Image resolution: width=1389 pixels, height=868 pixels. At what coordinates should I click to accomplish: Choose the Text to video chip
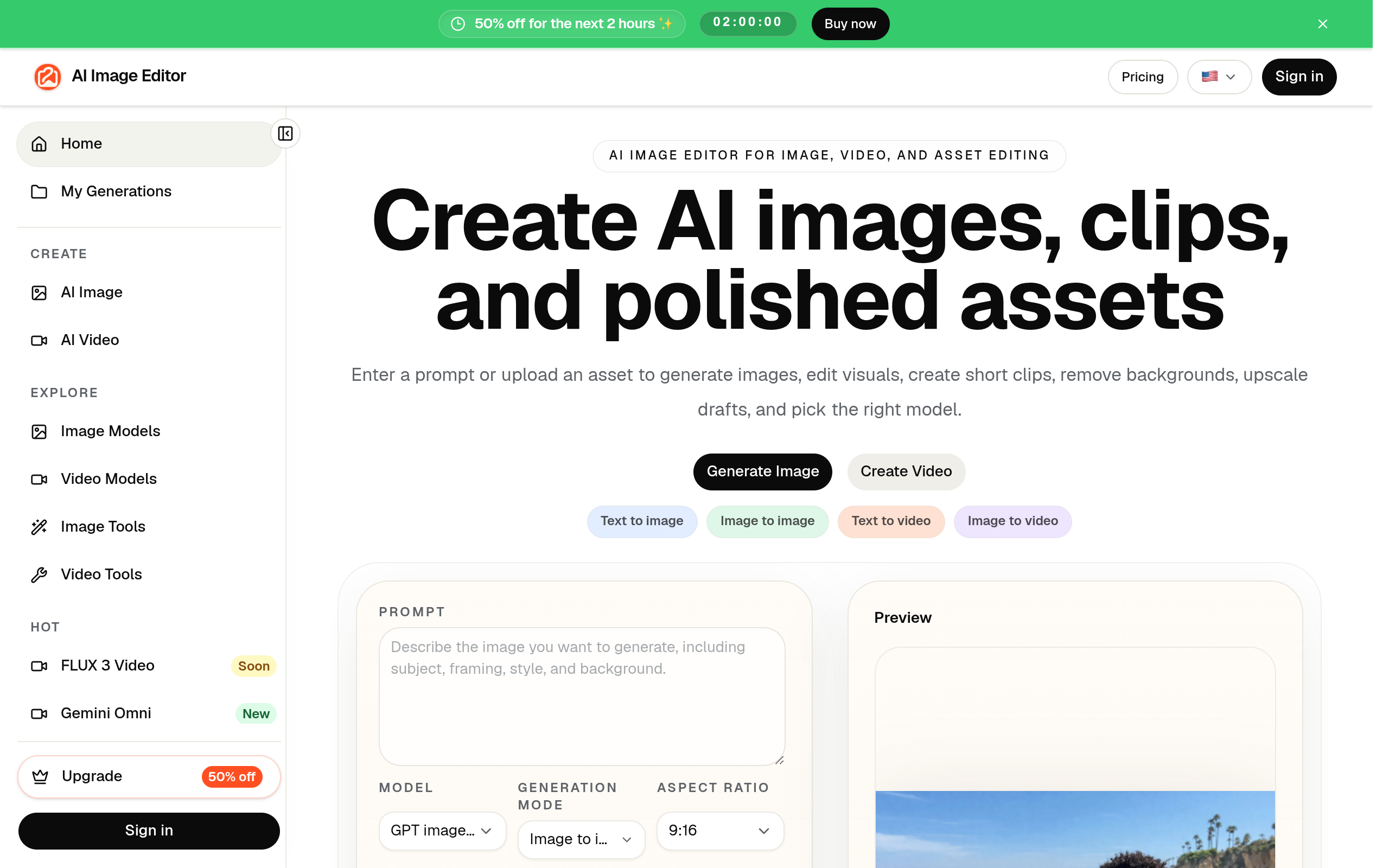click(891, 521)
